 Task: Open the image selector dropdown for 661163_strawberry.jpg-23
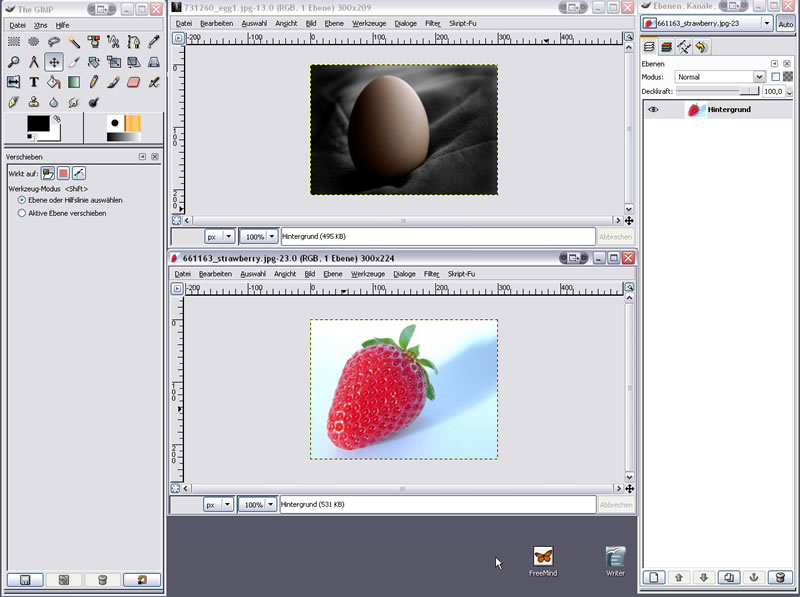[x=767, y=23]
